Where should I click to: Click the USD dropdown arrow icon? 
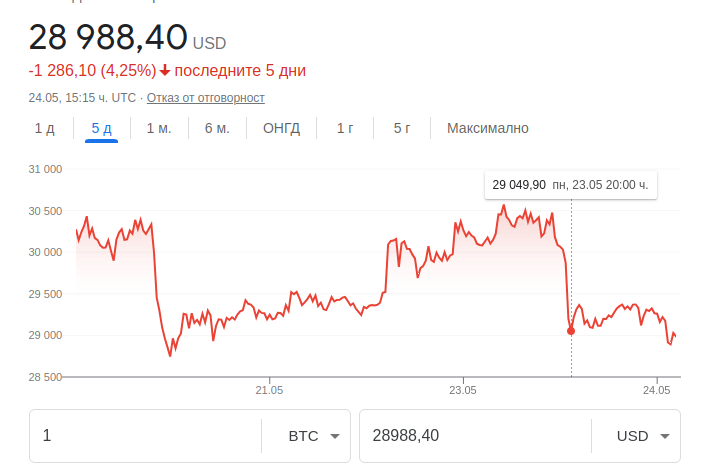click(x=665, y=436)
